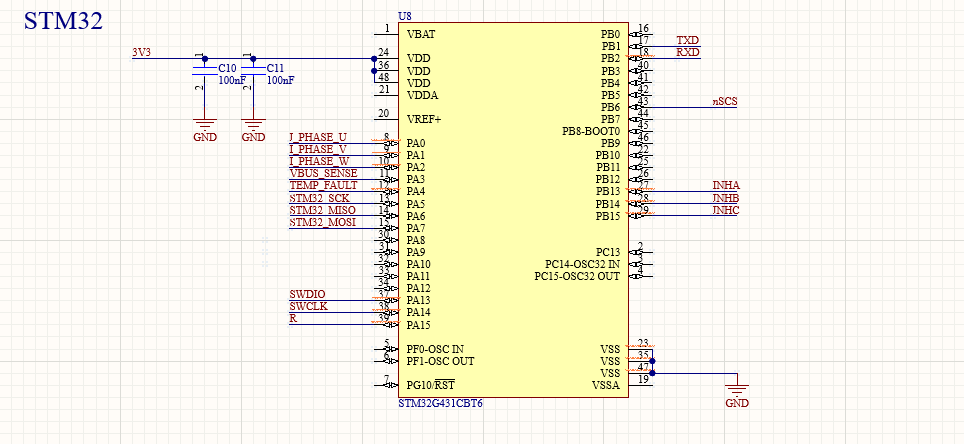Viewport: 964px width, 444px height.
Task: Select the PB8-BOOT0 pin name
Action: (x=591, y=131)
